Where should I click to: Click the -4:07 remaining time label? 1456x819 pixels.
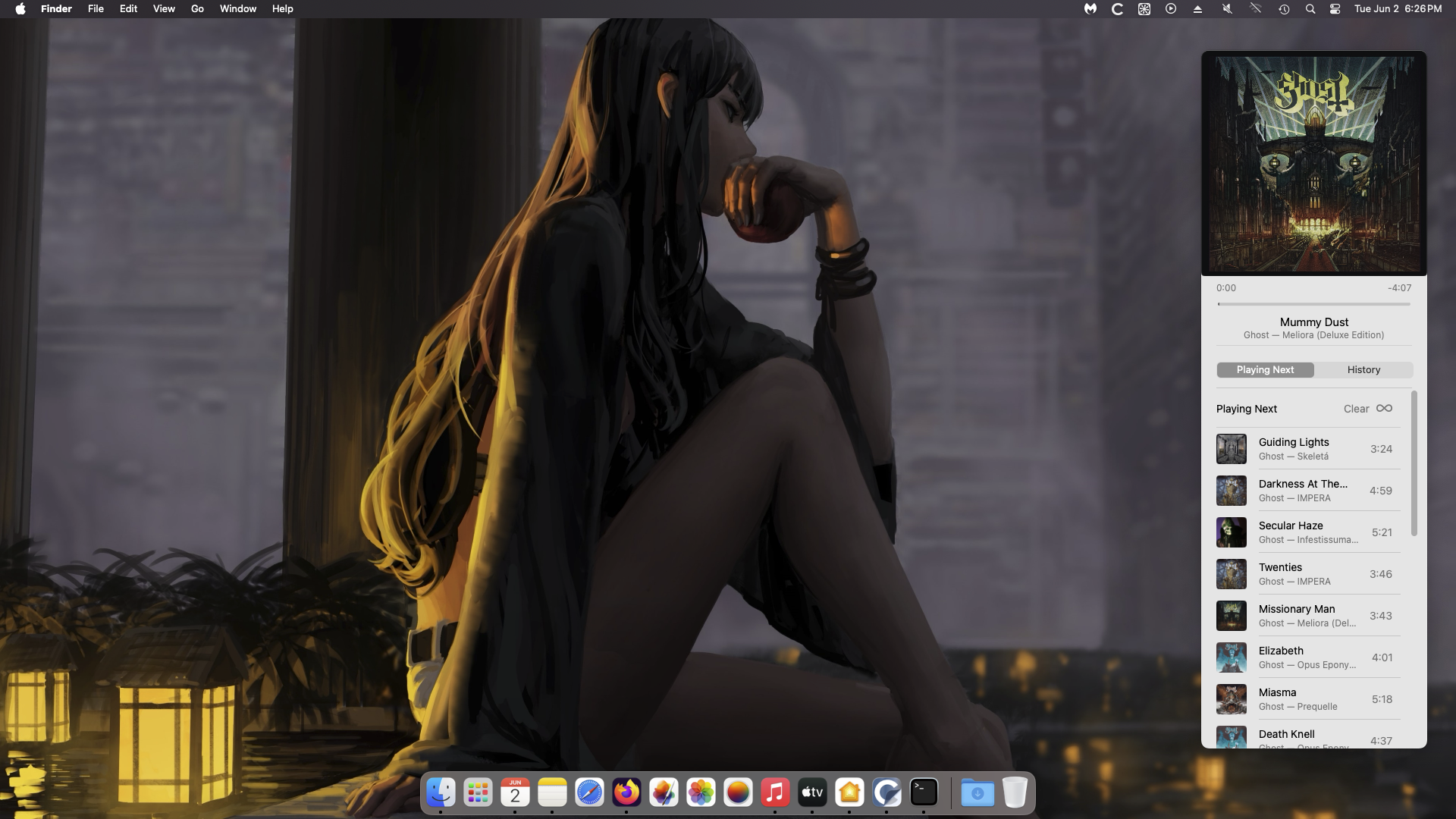click(x=1399, y=288)
